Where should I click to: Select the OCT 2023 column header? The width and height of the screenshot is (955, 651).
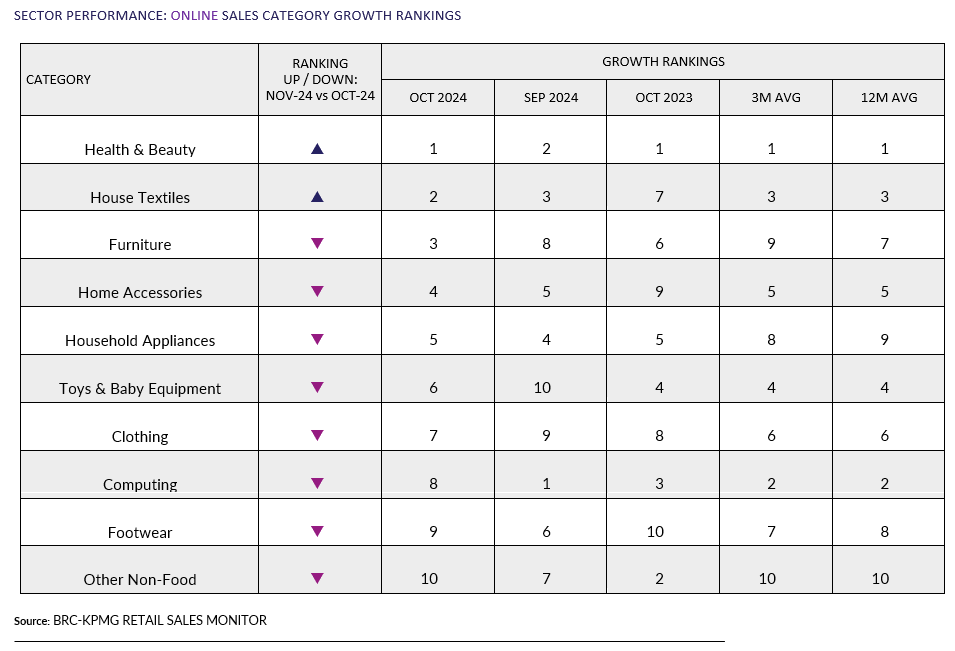click(663, 97)
